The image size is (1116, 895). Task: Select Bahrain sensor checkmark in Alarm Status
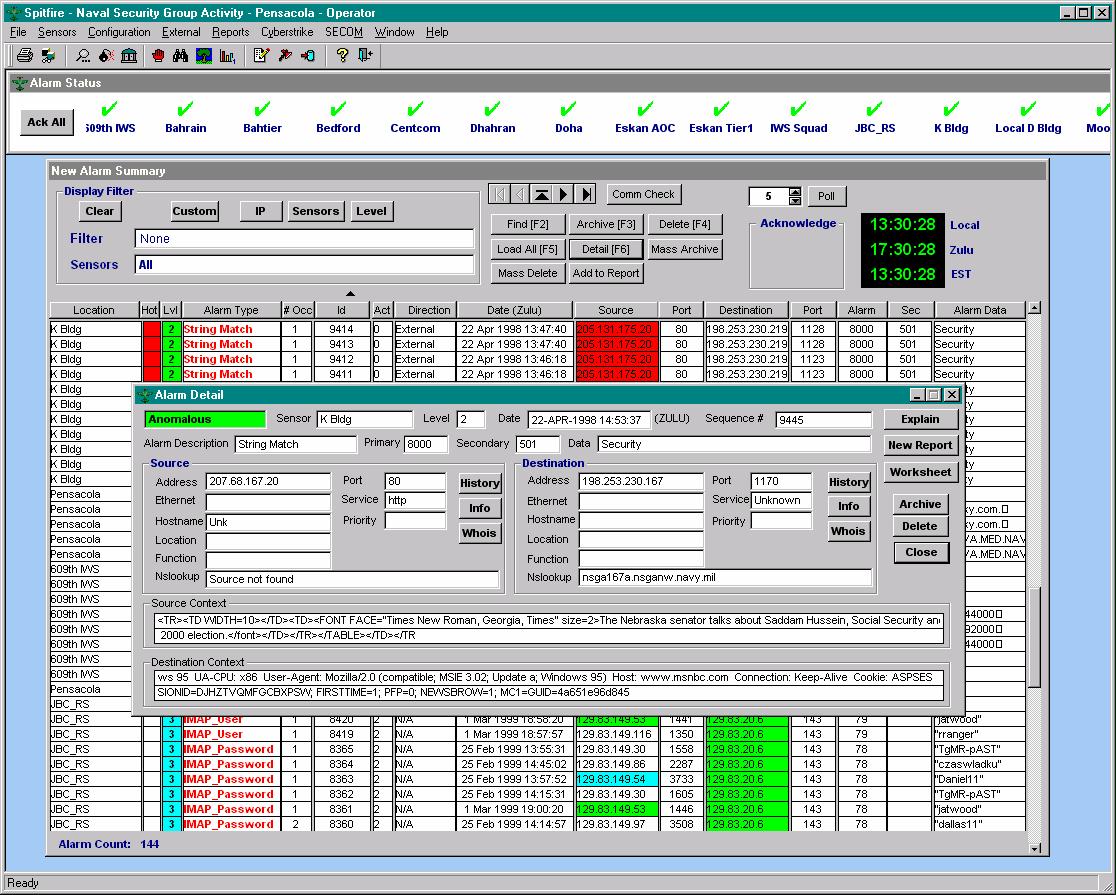(x=185, y=109)
